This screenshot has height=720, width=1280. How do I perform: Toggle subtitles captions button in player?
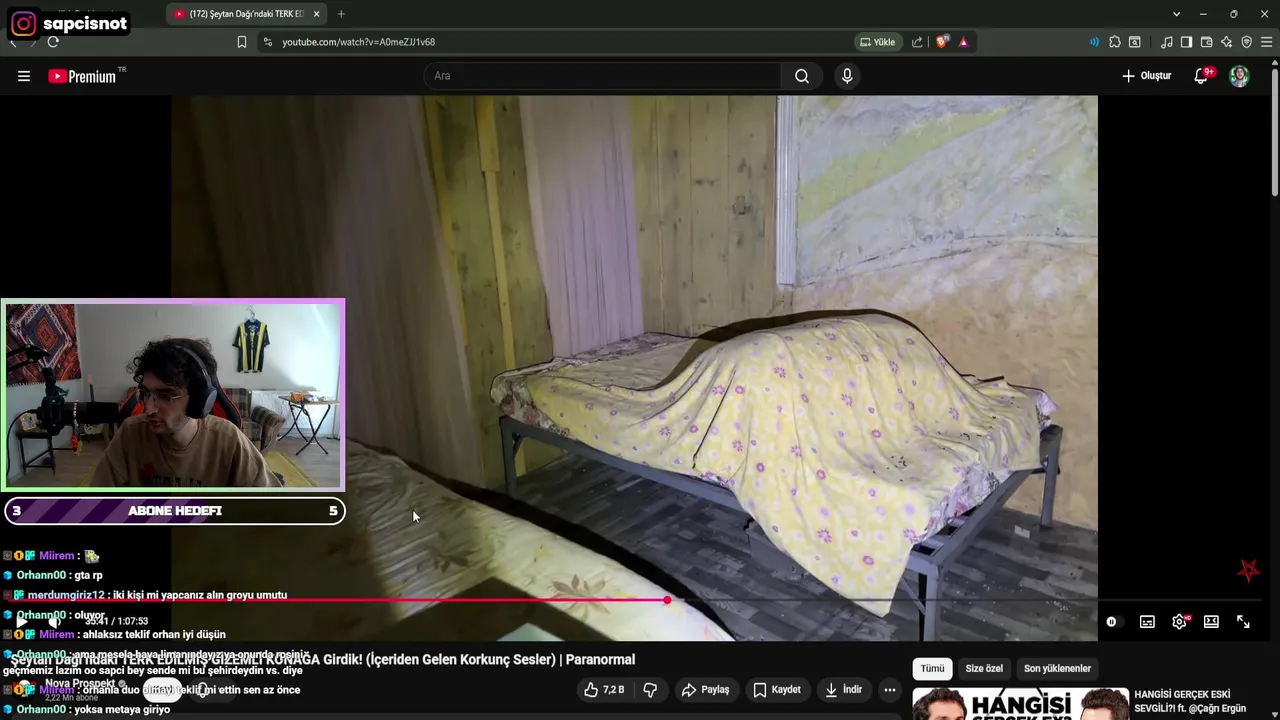pyautogui.click(x=1147, y=622)
